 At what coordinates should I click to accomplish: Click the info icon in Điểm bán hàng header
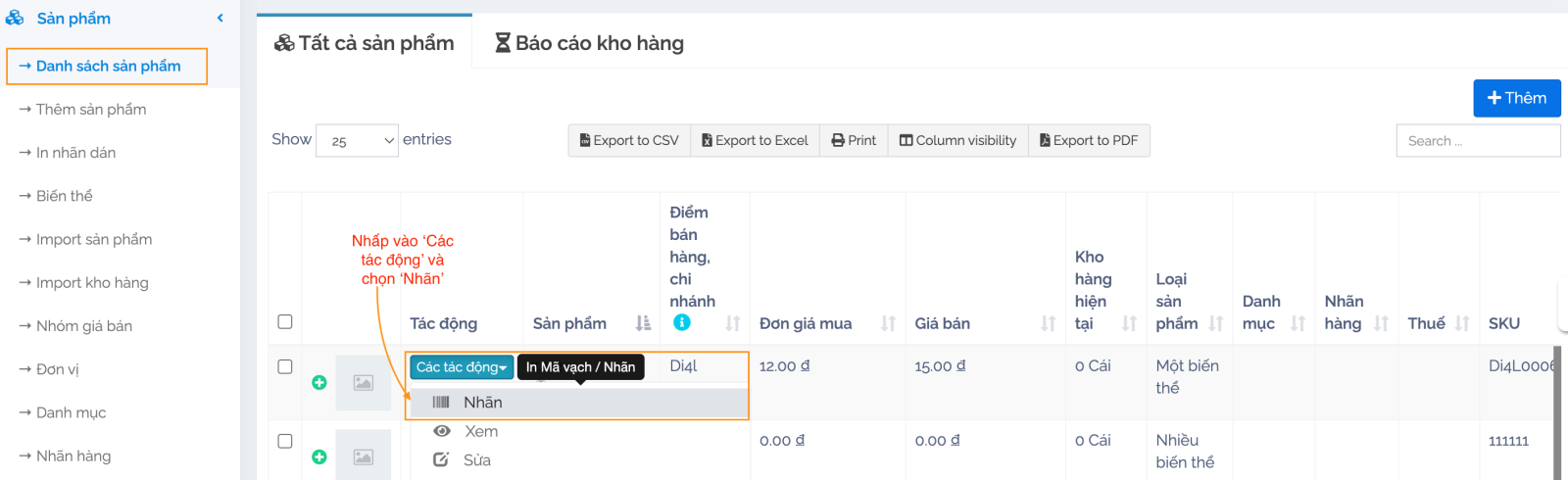681,322
